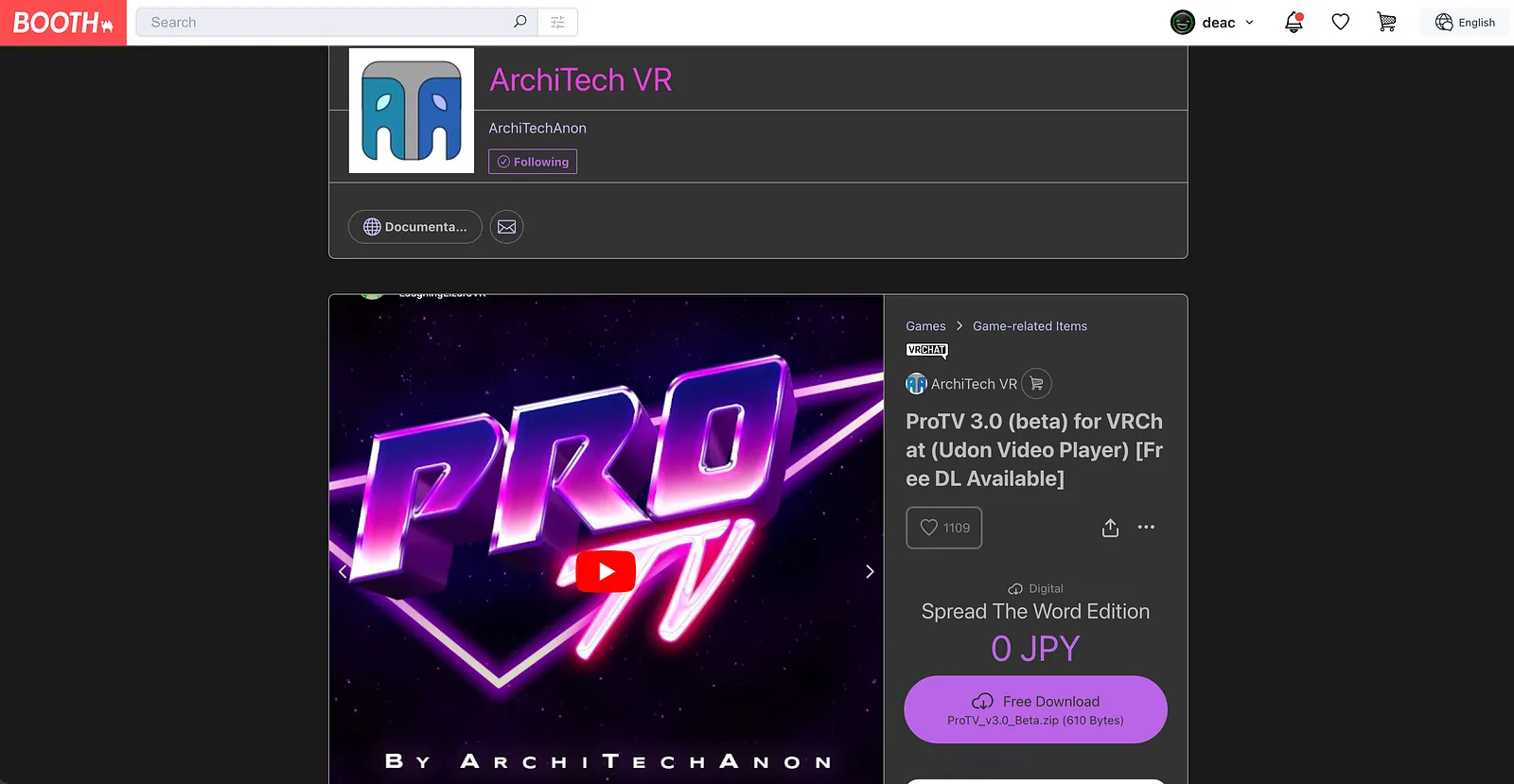Click the shop cart icon beside ArchiTech VR
Screen dimensions: 1514x784
click(x=1037, y=384)
